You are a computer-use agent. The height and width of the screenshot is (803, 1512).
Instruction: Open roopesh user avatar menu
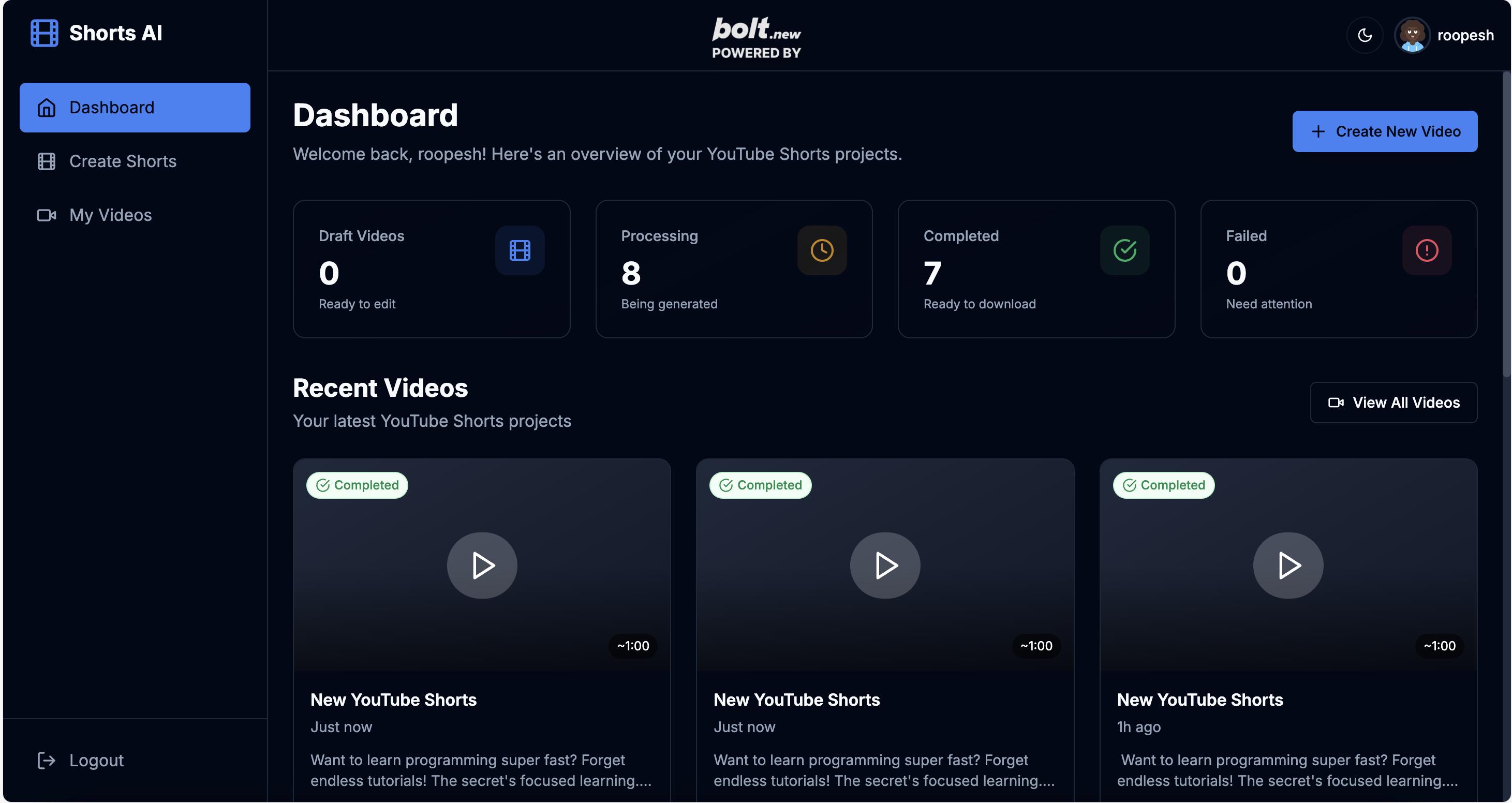pos(1412,35)
